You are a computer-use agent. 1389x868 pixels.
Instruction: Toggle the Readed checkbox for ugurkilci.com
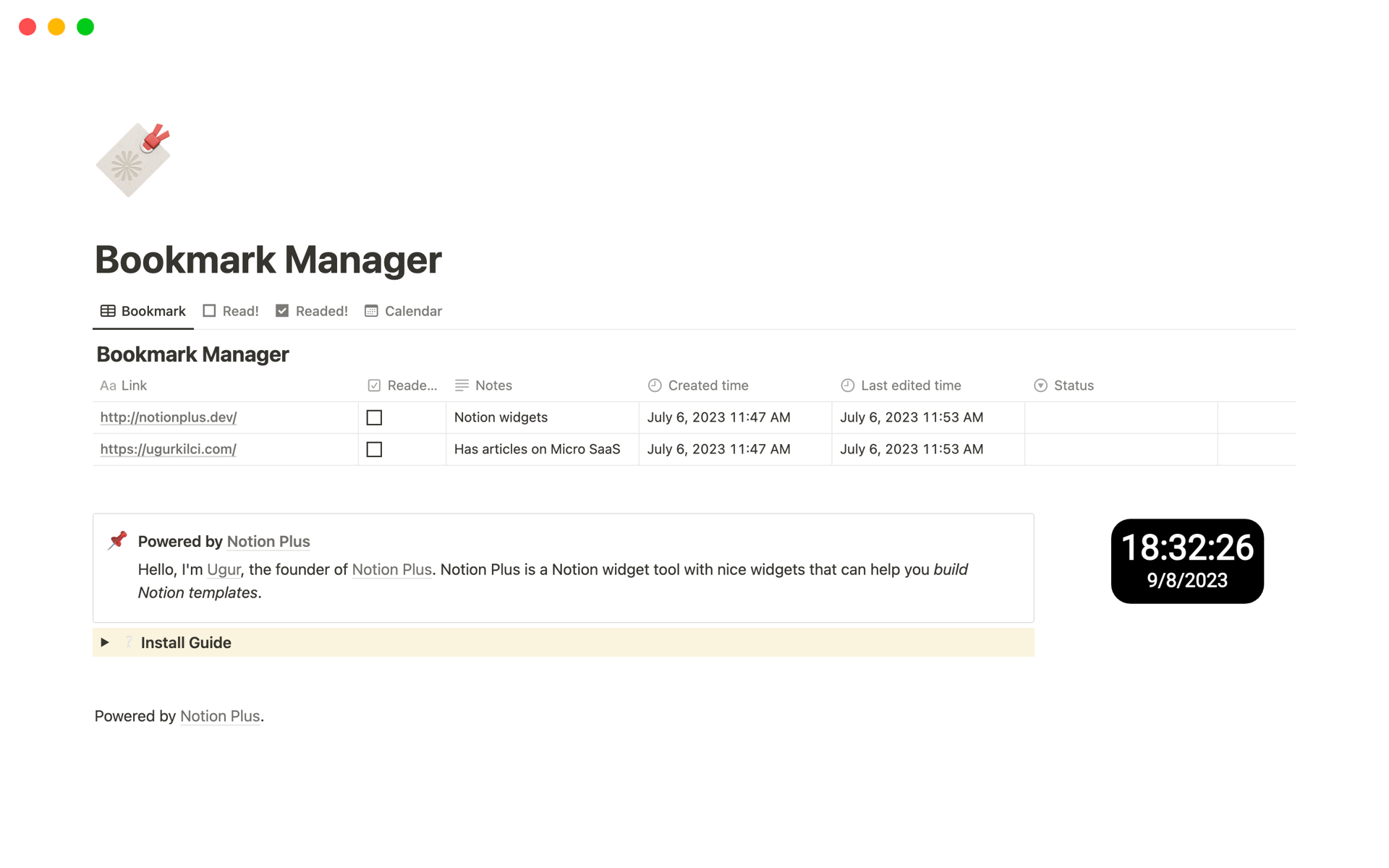[374, 449]
